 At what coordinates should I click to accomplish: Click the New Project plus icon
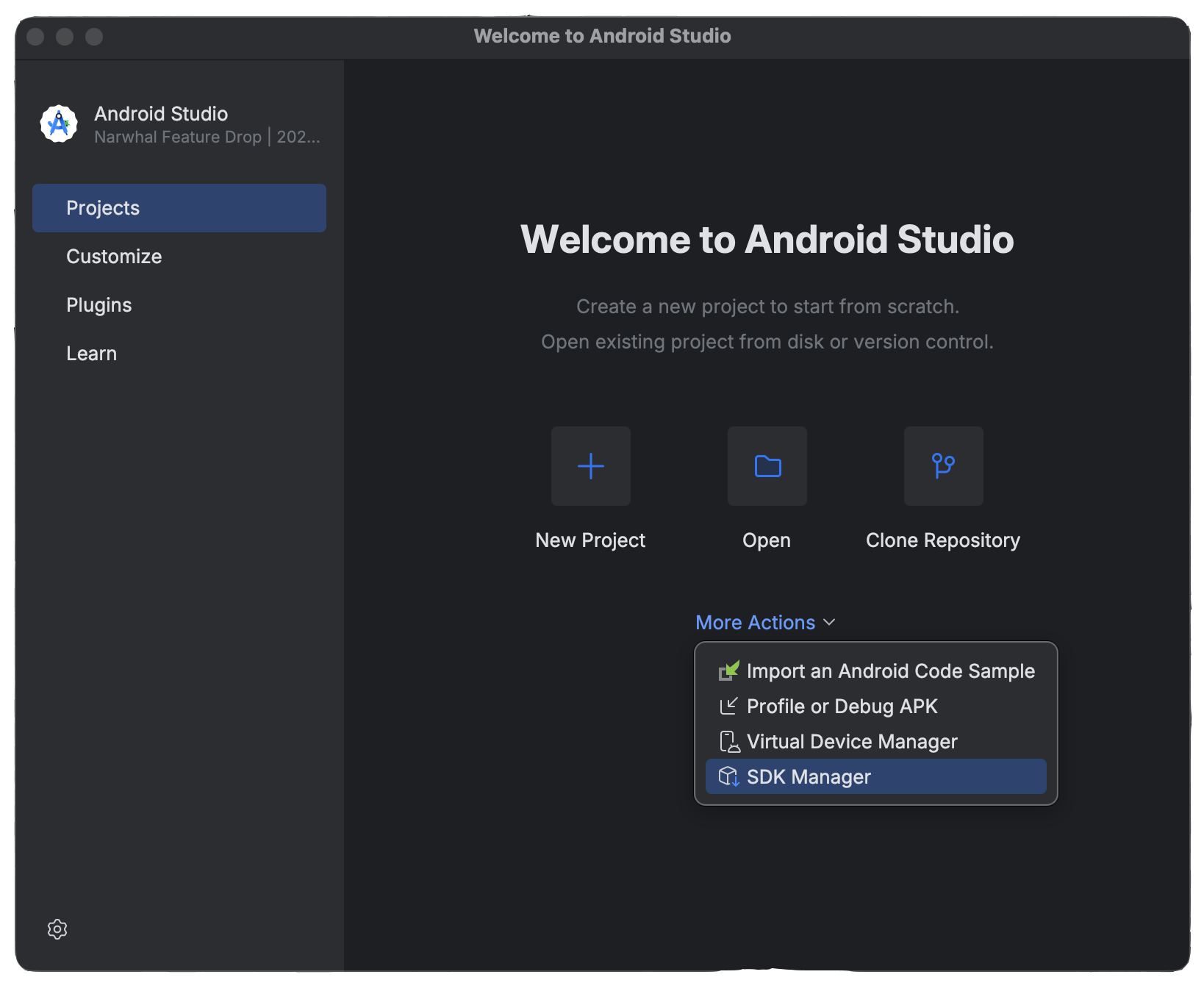(x=591, y=466)
